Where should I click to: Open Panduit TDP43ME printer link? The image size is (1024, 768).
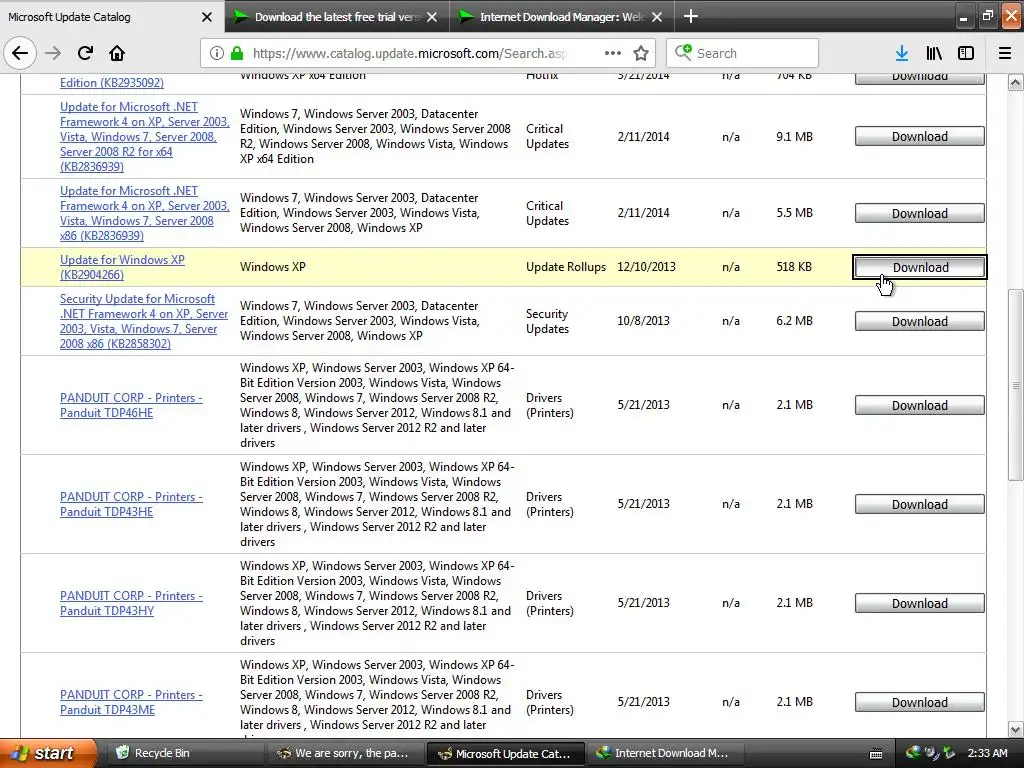tap(131, 702)
